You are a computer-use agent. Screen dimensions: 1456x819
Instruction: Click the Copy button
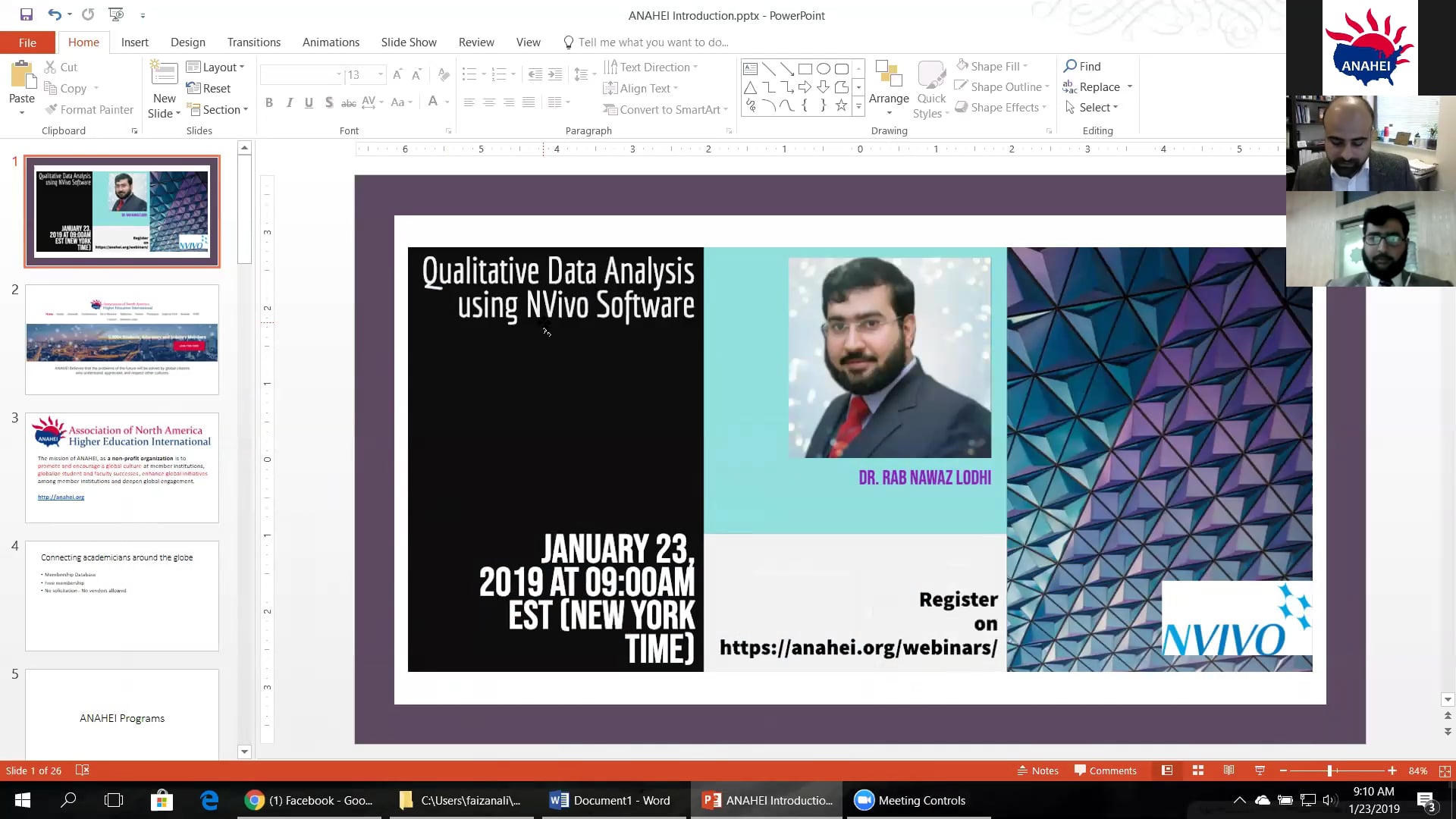[65, 88]
